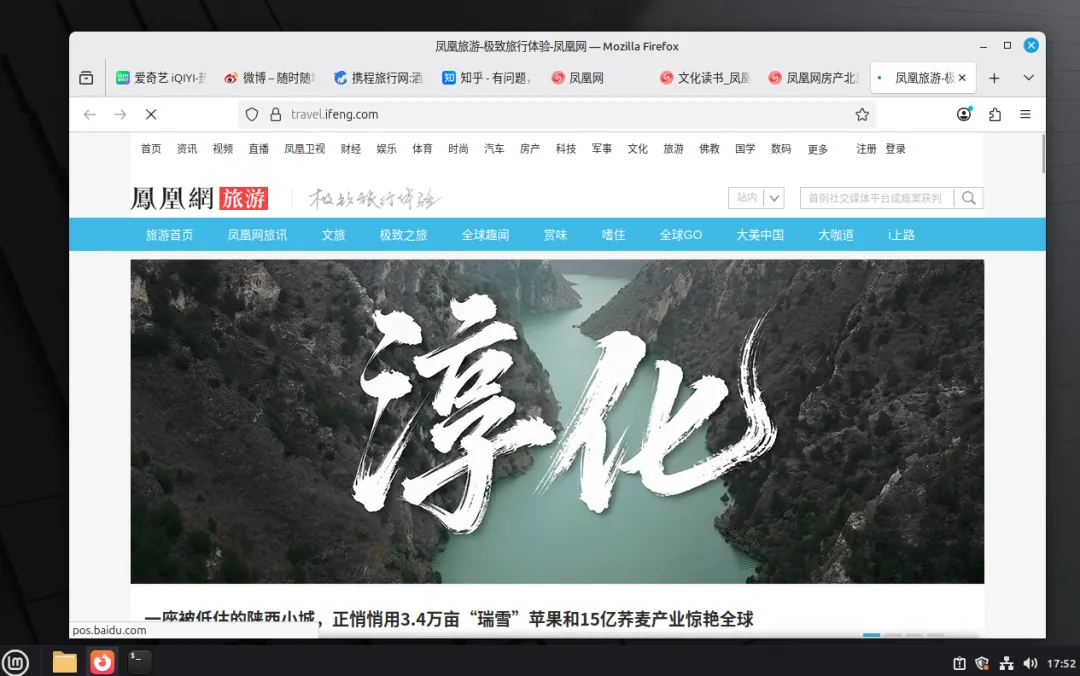1080x676 pixels.
Task: Open 嗜住 in blue navigation bar
Action: (614, 235)
